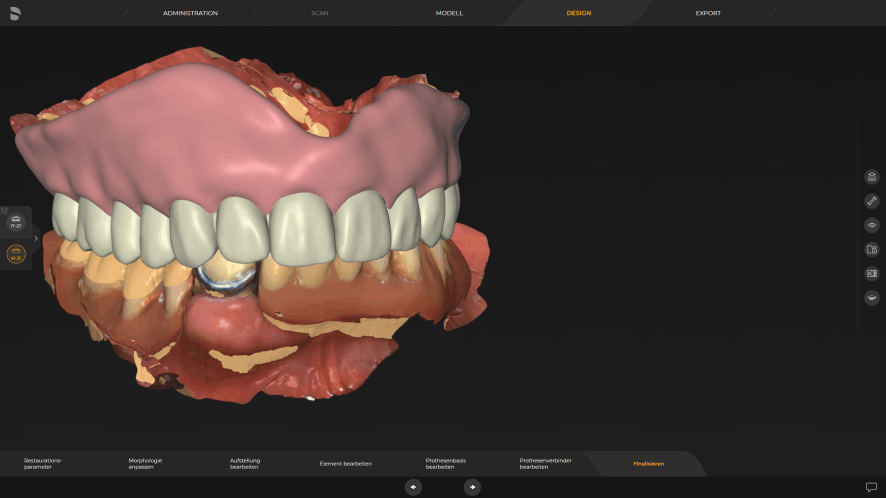Toggle the lower jaw 41-31 restoration
The width and height of the screenshot is (886, 498).
coord(16,254)
